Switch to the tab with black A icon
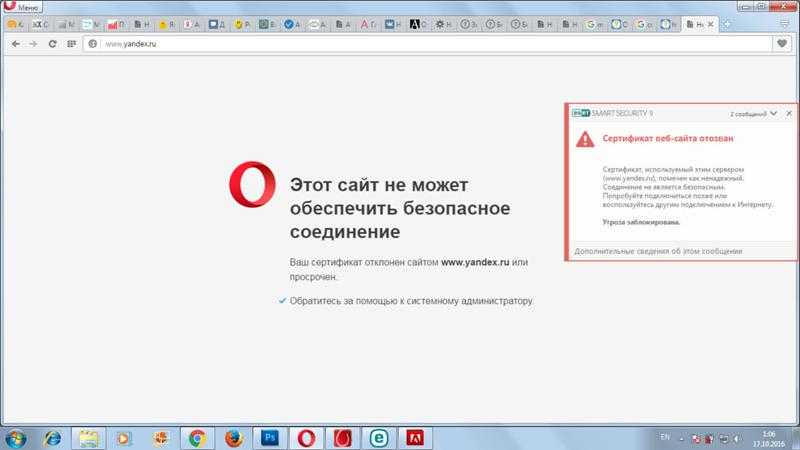 (418, 24)
